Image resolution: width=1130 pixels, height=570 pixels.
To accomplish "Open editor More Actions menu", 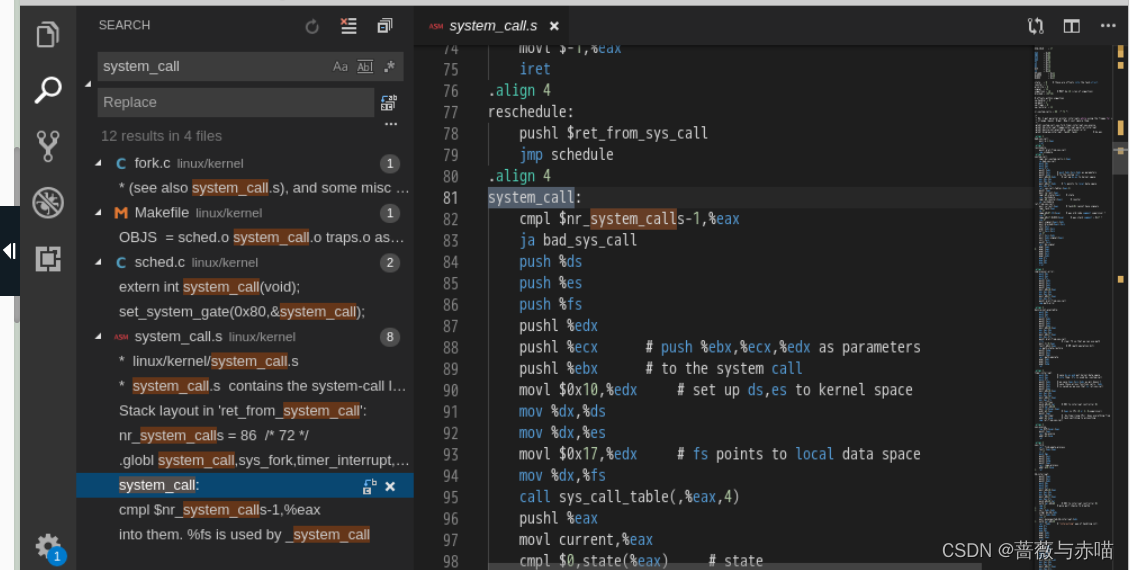I will pyautogui.click(x=1108, y=26).
